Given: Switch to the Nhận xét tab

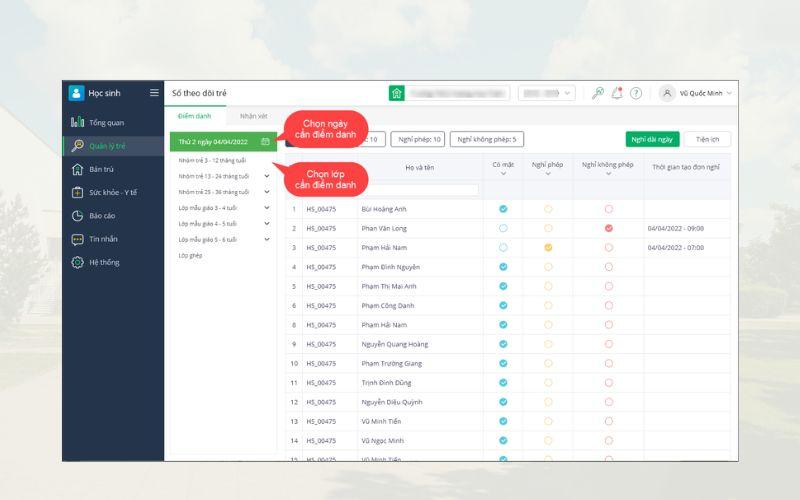Looking at the screenshot, I should click(254, 117).
